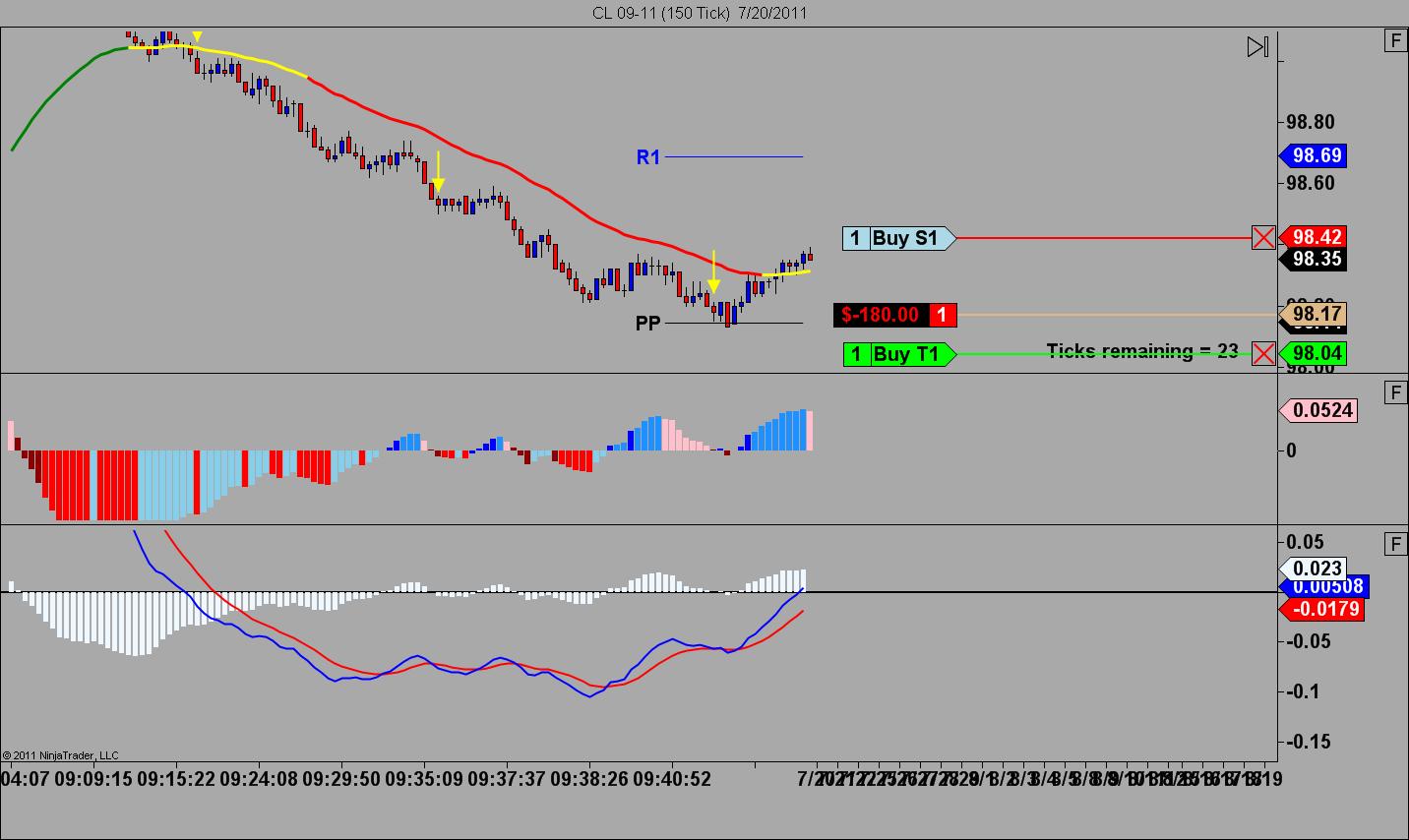Click the -0.1 MACD axis label

coord(1302,691)
